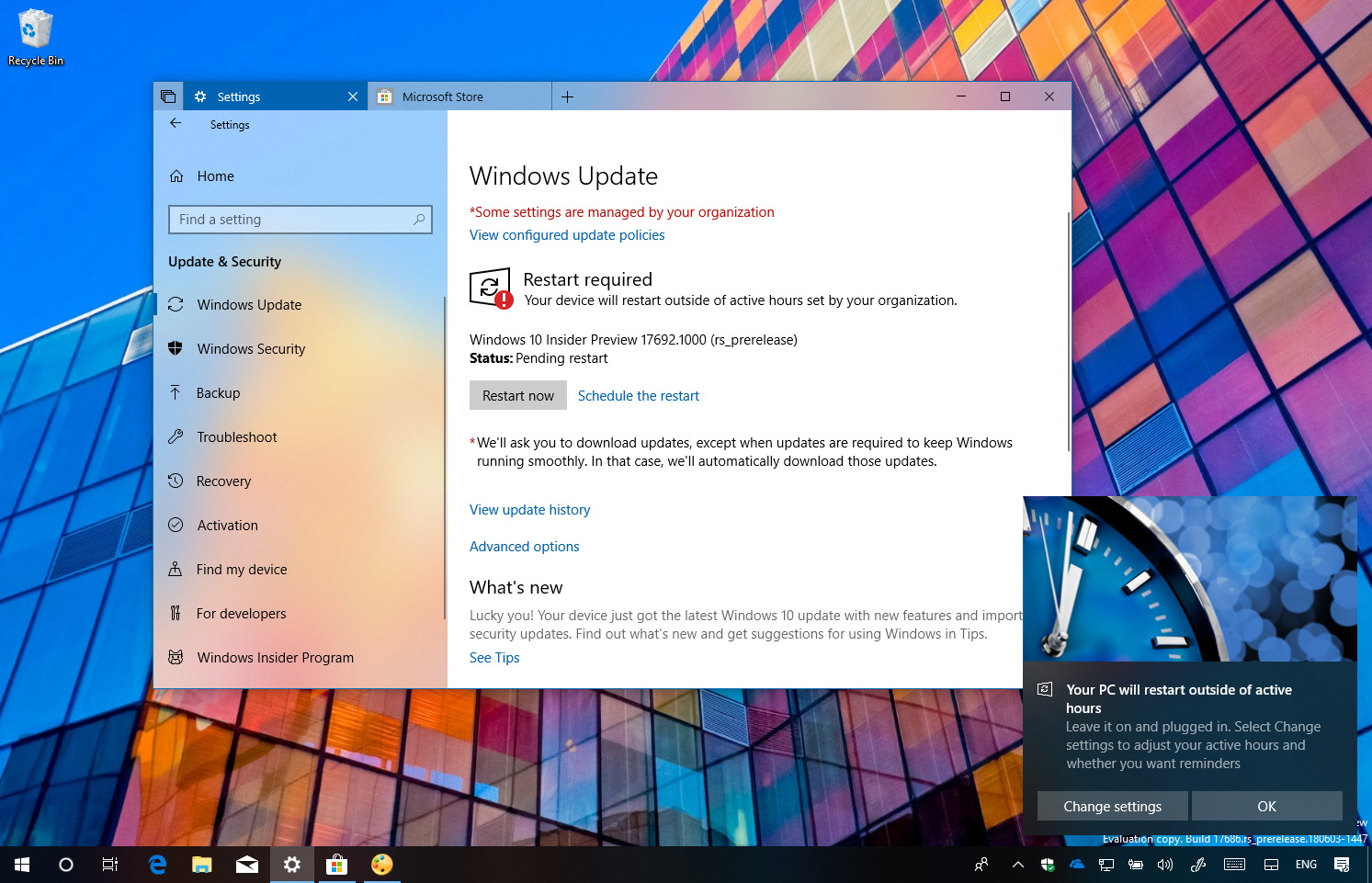Open the Paint palette app on taskbar
The height and width of the screenshot is (883, 1372).
pos(382,865)
